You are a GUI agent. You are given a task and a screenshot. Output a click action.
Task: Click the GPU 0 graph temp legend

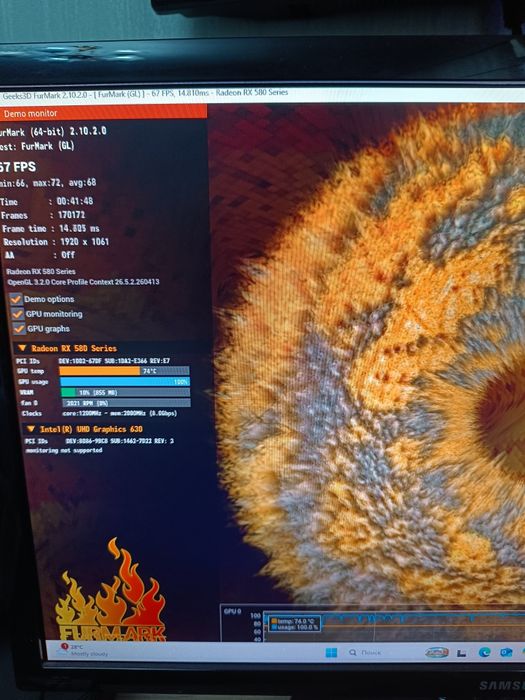(295, 621)
